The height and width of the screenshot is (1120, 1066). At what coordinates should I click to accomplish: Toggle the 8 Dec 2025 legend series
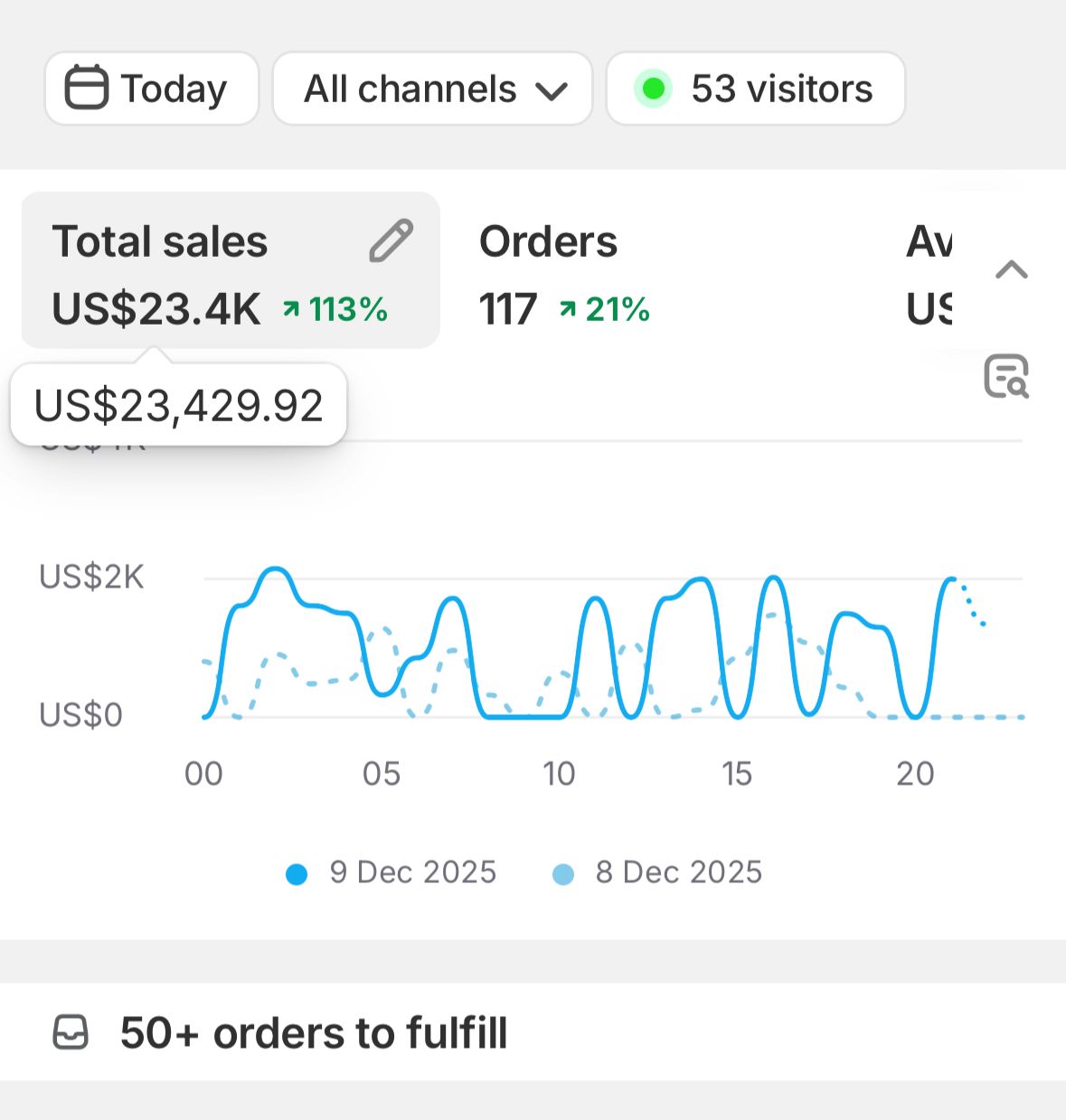(x=657, y=872)
